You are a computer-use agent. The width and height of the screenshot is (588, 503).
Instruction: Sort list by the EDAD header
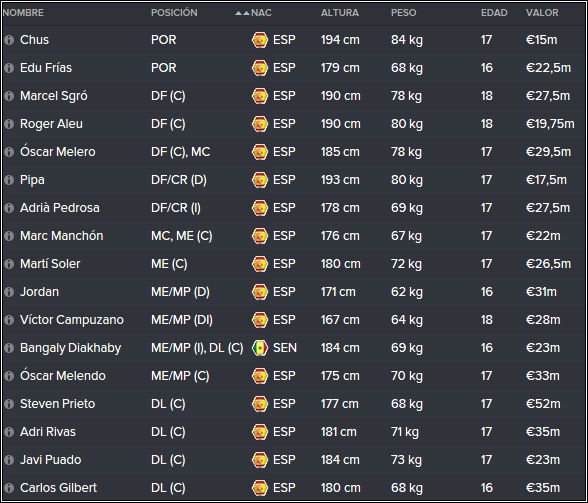click(494, 13)
